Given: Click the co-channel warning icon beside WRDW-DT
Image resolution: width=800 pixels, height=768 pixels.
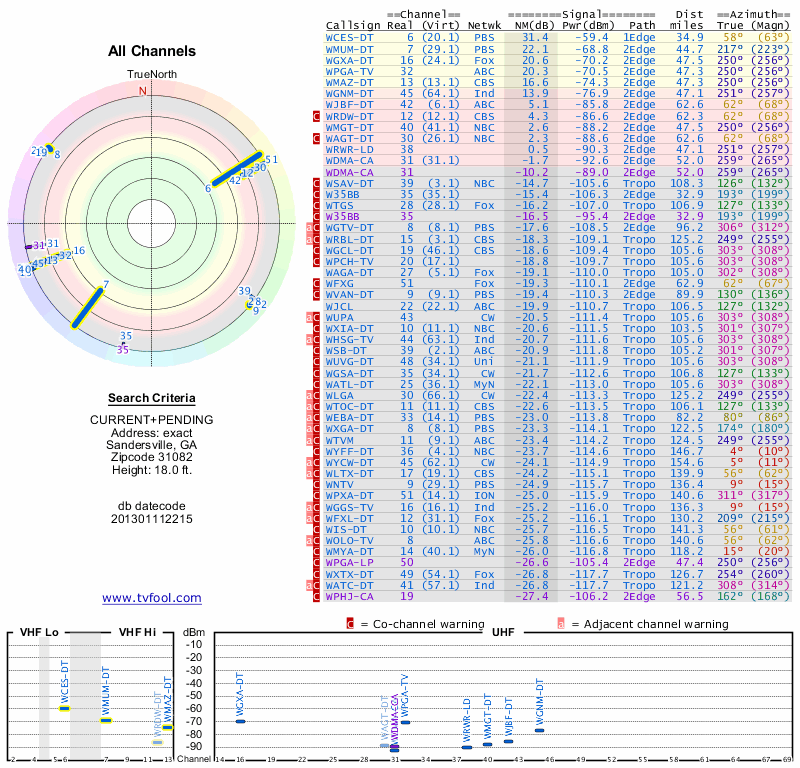Looking at the screenshot, I should pos(317,116).
